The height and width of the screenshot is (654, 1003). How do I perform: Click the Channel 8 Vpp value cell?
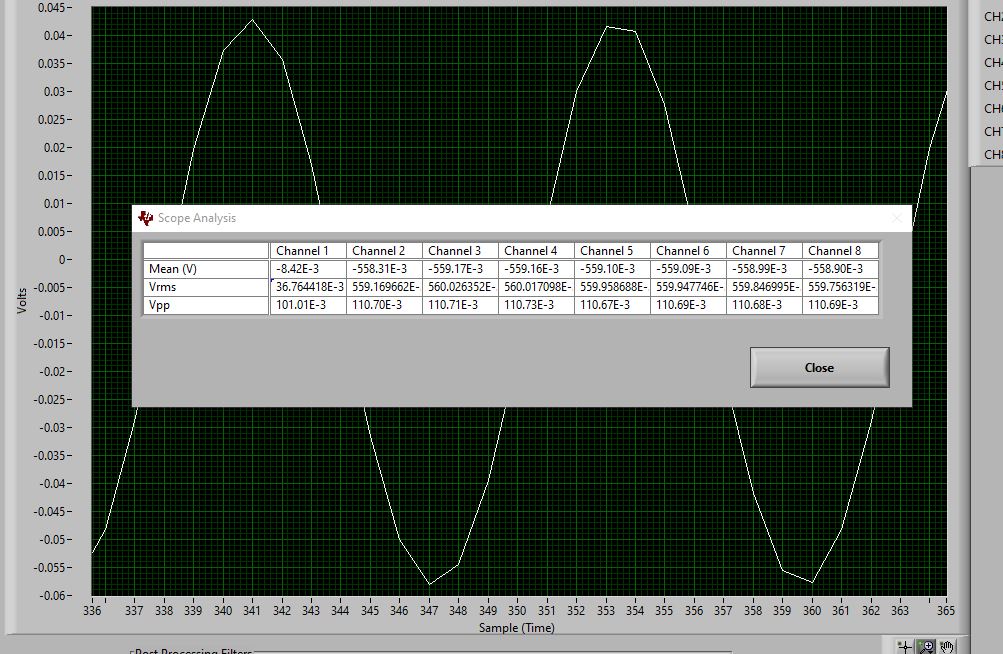[x=840, y=305]
